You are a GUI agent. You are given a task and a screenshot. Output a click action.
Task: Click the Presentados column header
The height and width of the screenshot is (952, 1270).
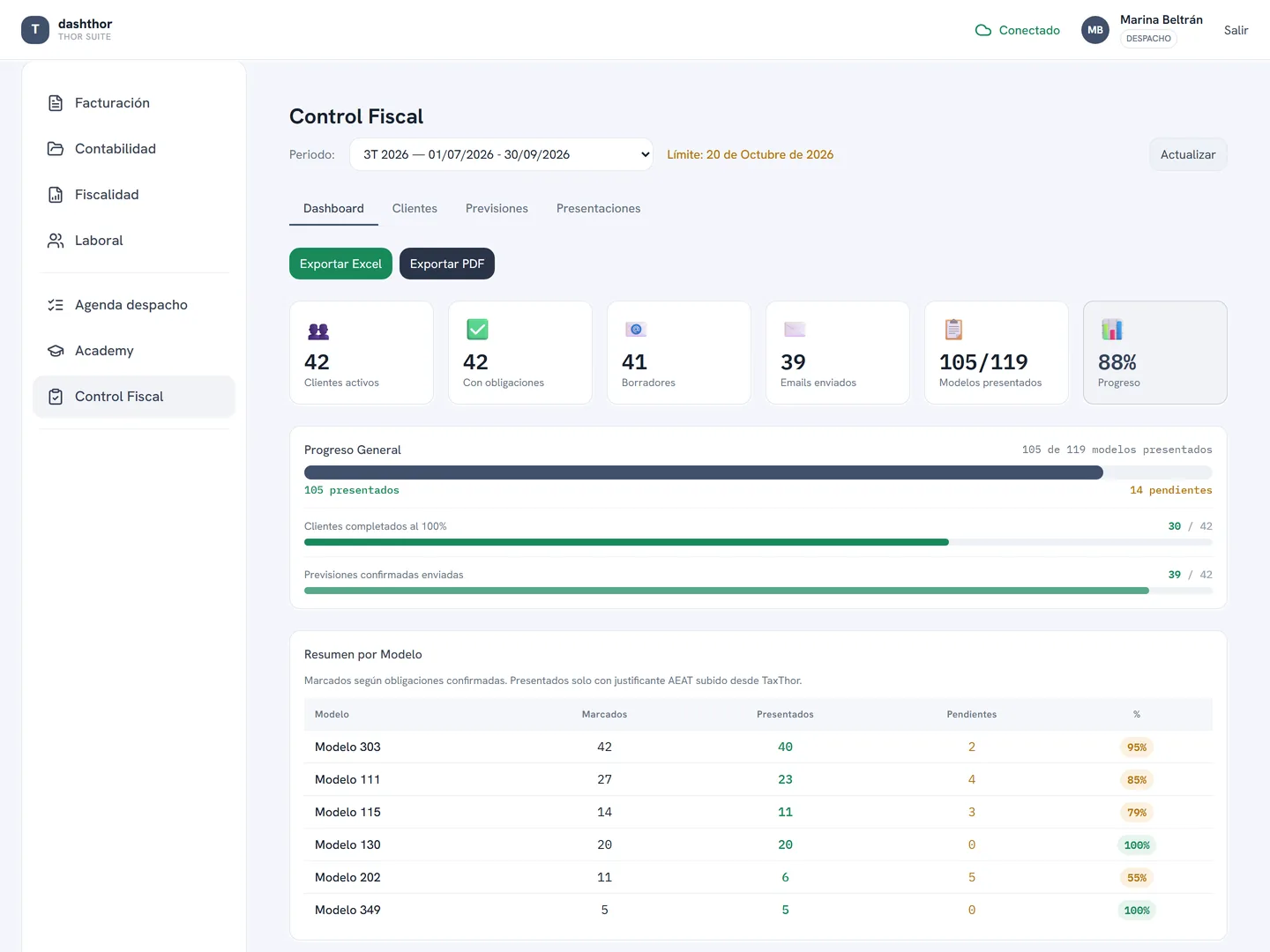tap(785, 714)
